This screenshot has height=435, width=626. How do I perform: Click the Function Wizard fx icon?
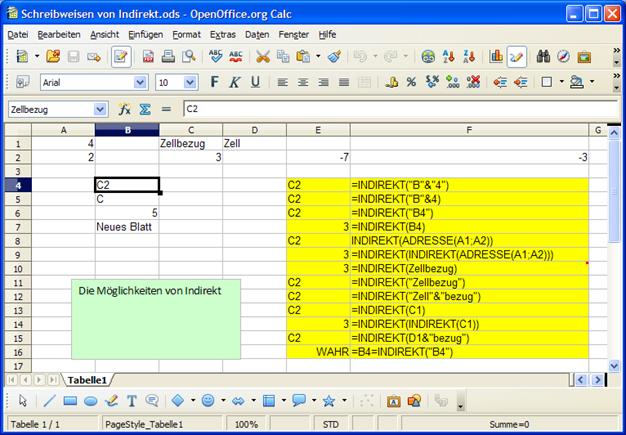pos(125,109)
